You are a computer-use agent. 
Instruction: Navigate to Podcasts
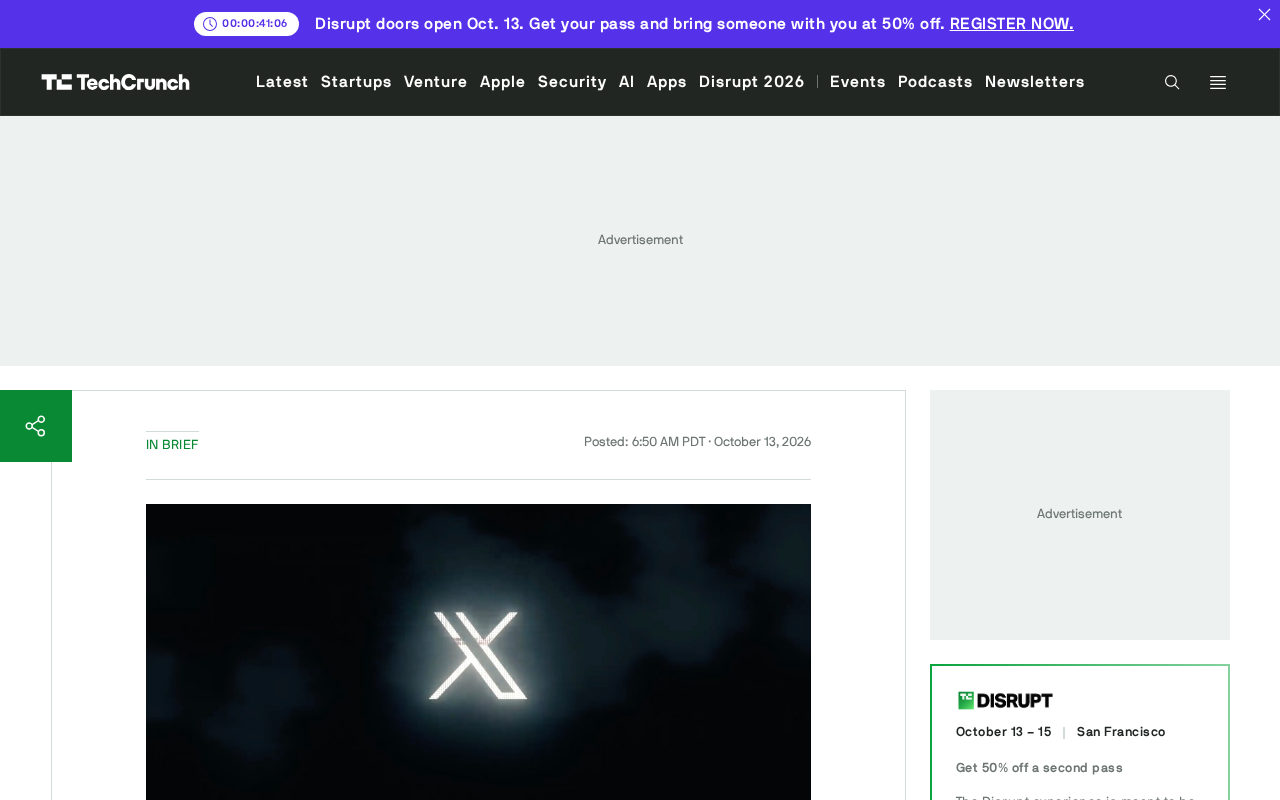pyautogui.click(x=935, y=82)
